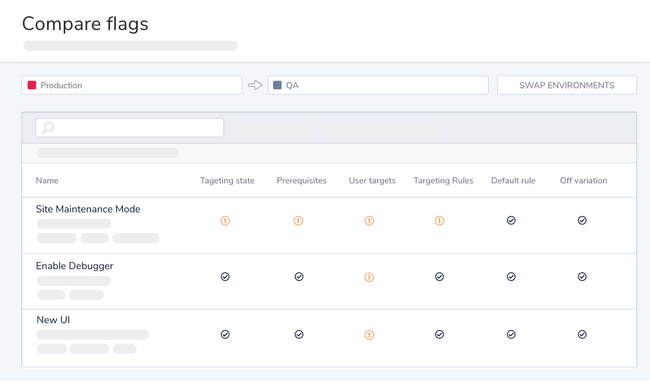
Task: Click Site Maintenance Mode default rule checkmark
Action: tap(511, 220)
